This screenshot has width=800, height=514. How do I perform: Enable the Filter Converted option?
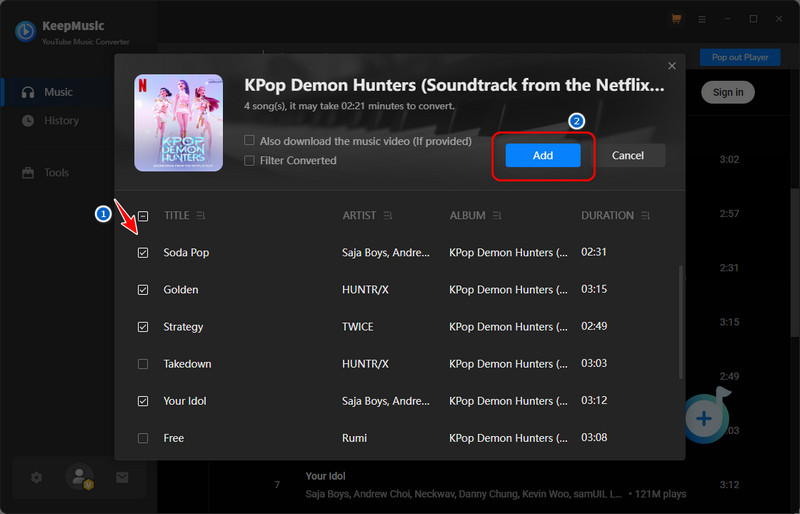(x=249, y=161)
